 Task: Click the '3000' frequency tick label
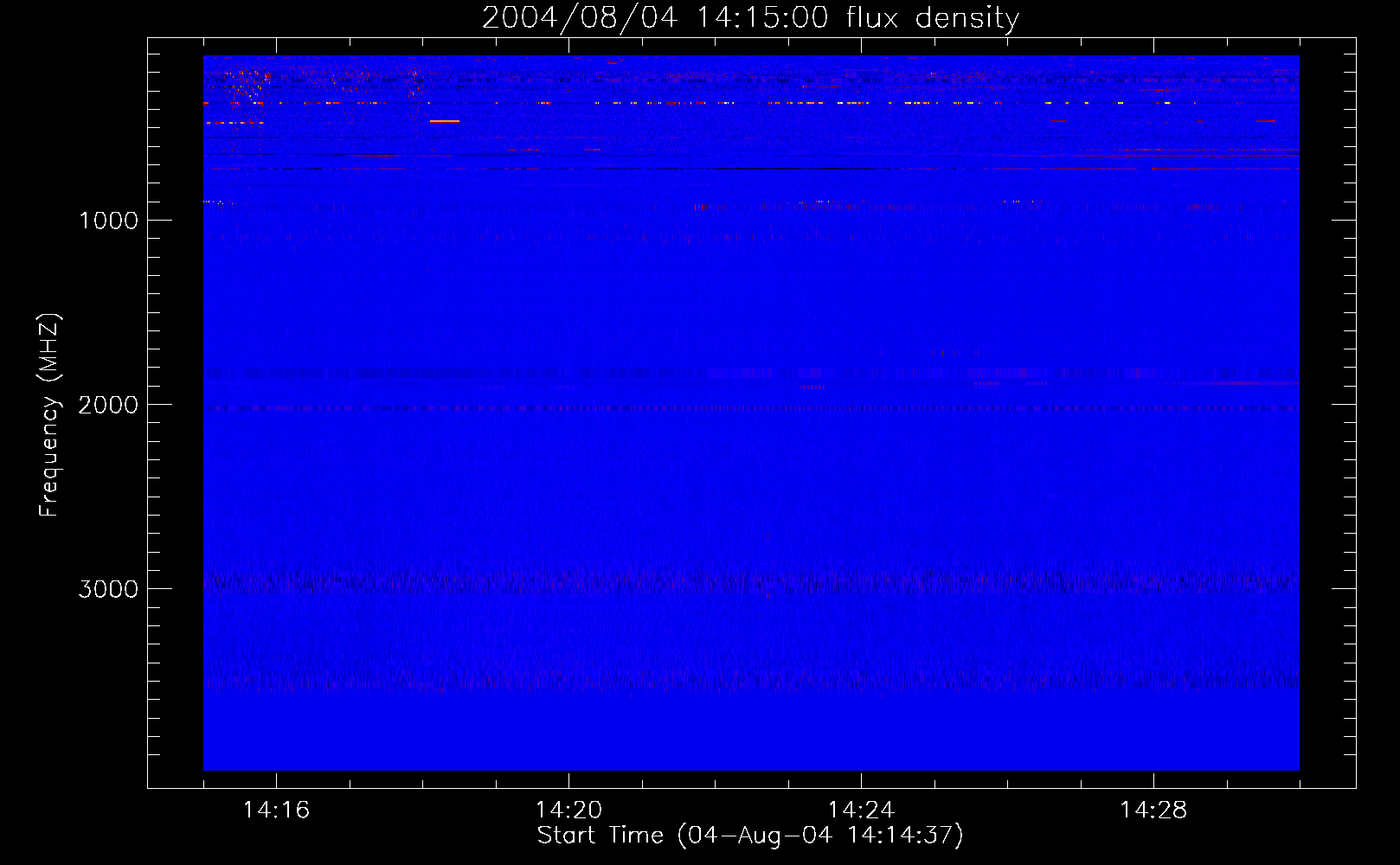click(x=108, y=589)
